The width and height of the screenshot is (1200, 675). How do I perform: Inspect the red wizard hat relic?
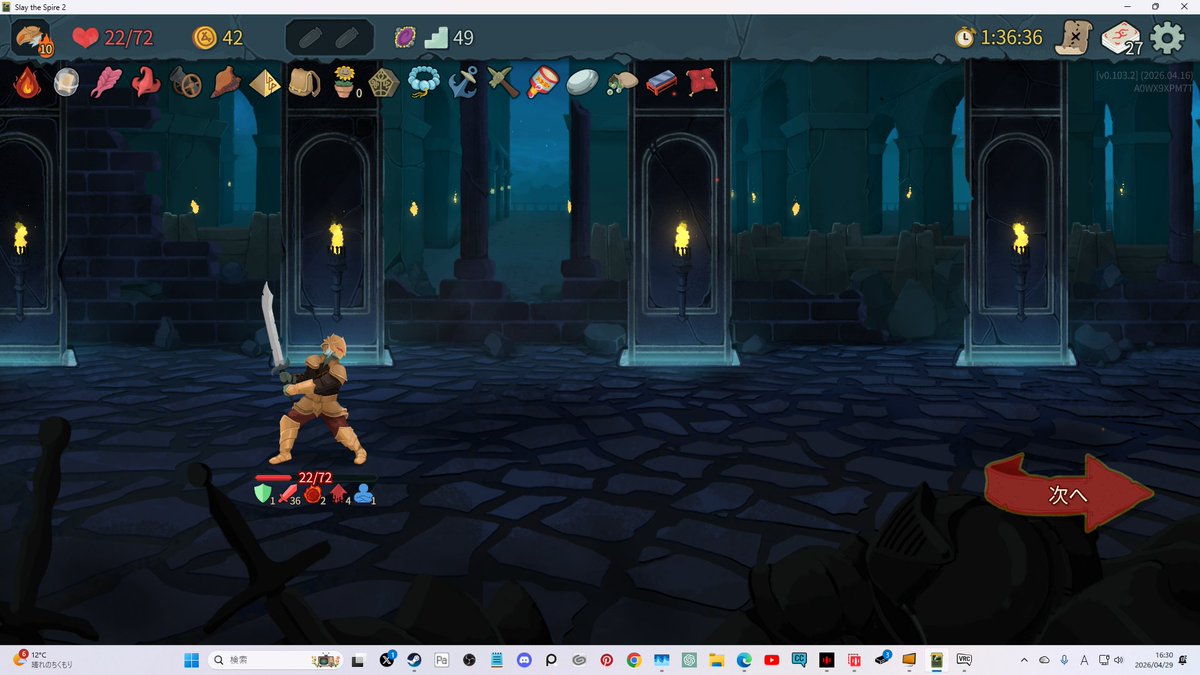(x=145, y=82)
